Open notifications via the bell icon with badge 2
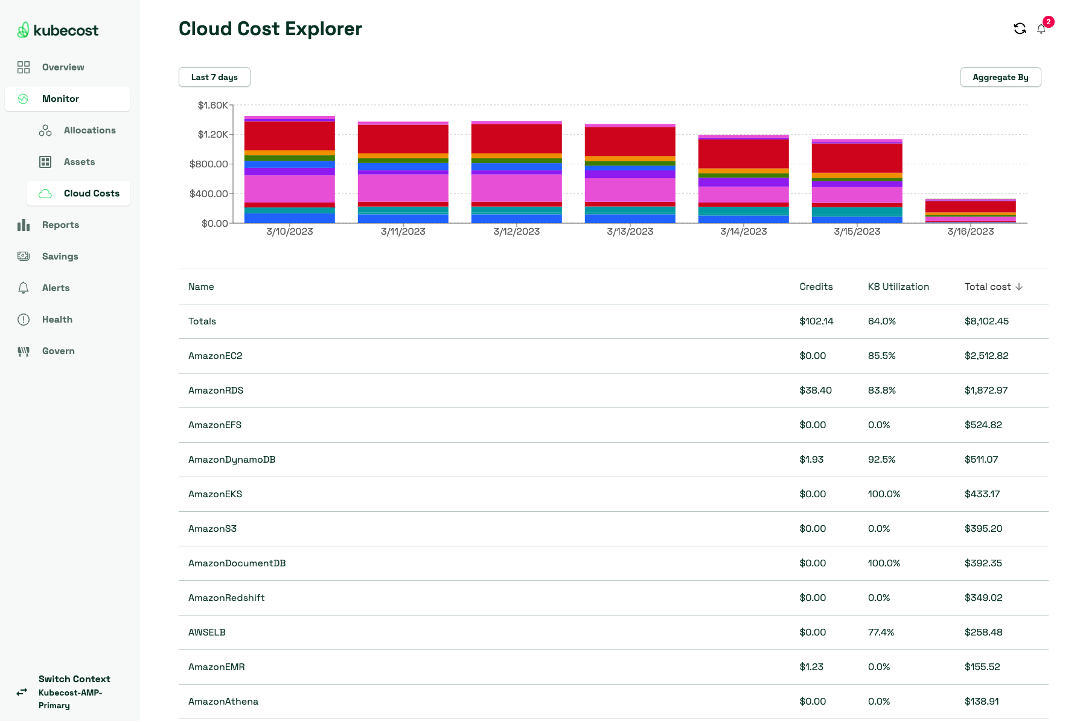The width and height of the screenshot is (1081, 722). [x=1041, y=29]
